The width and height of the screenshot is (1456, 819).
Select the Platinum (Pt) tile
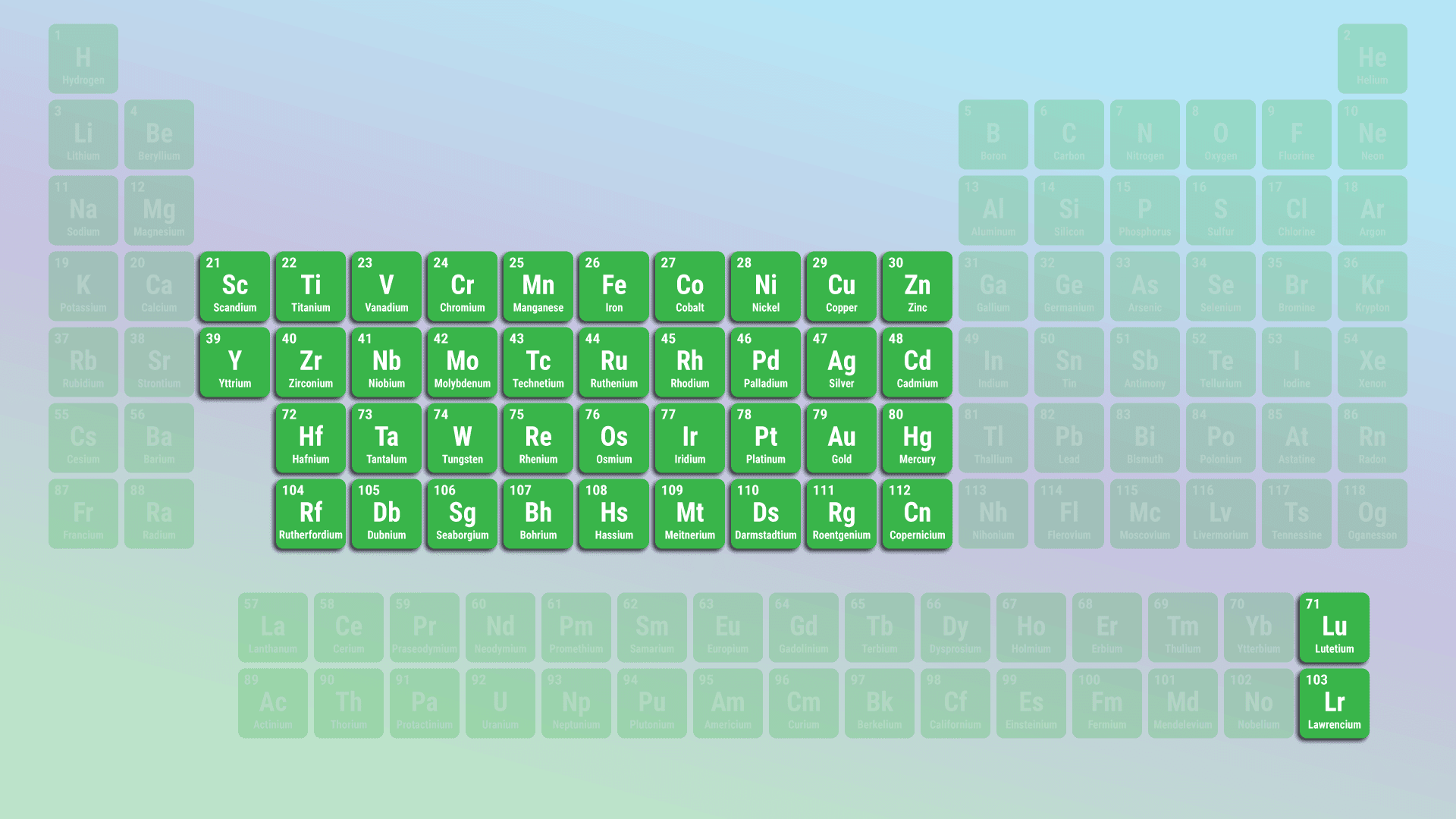point(765,438)
